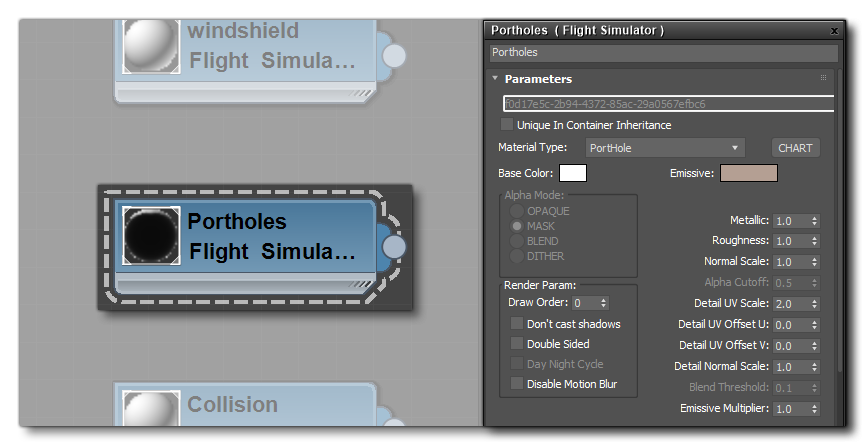Click the Emissive Multiplier spinner arrows

point(815,409)
